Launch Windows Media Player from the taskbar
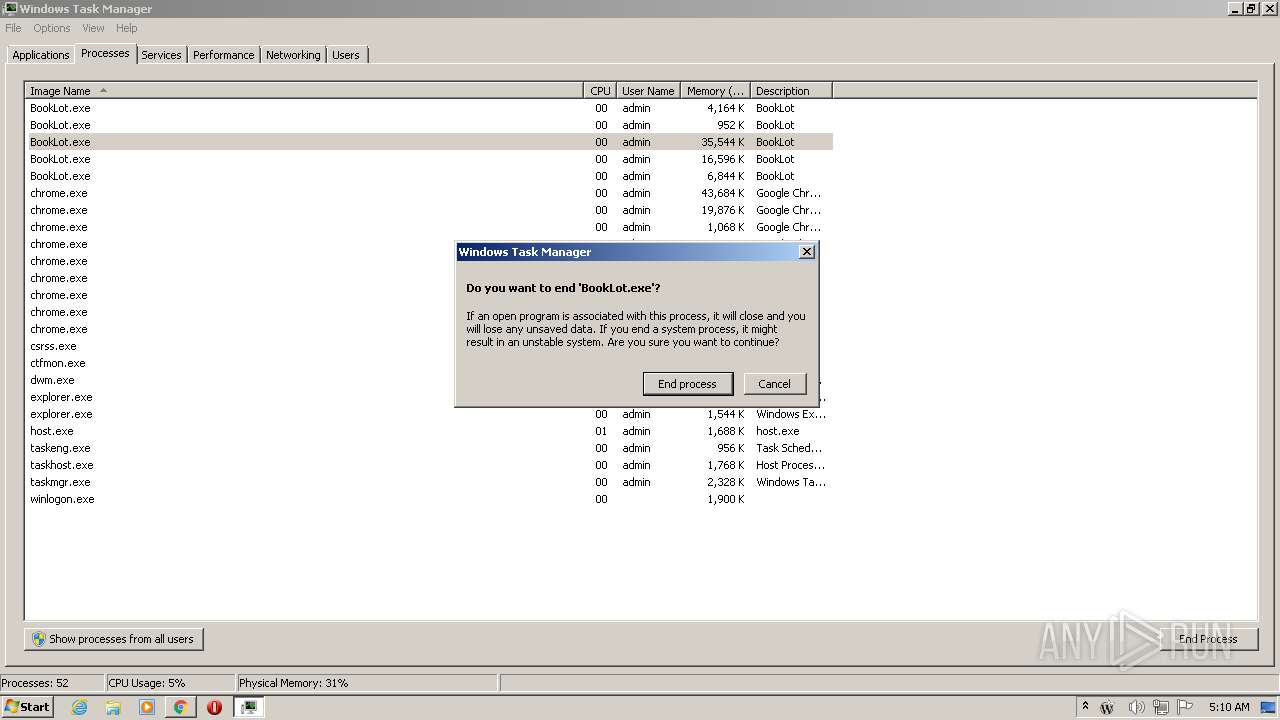The width and height of the screenshot is (1280, 720). (x=147, y=707)
